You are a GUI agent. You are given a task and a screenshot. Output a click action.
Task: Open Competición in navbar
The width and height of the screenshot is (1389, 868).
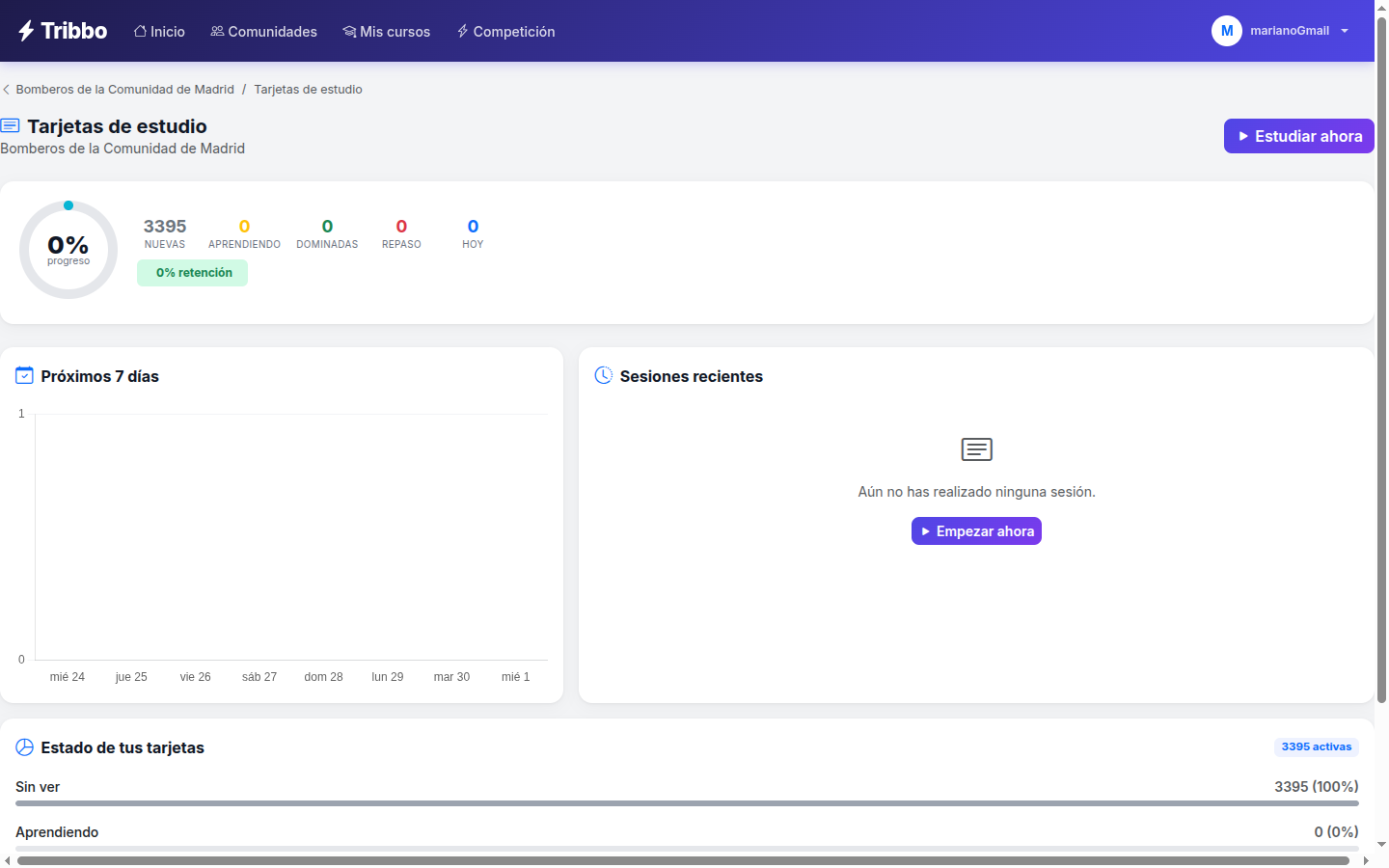click(505, 32)
